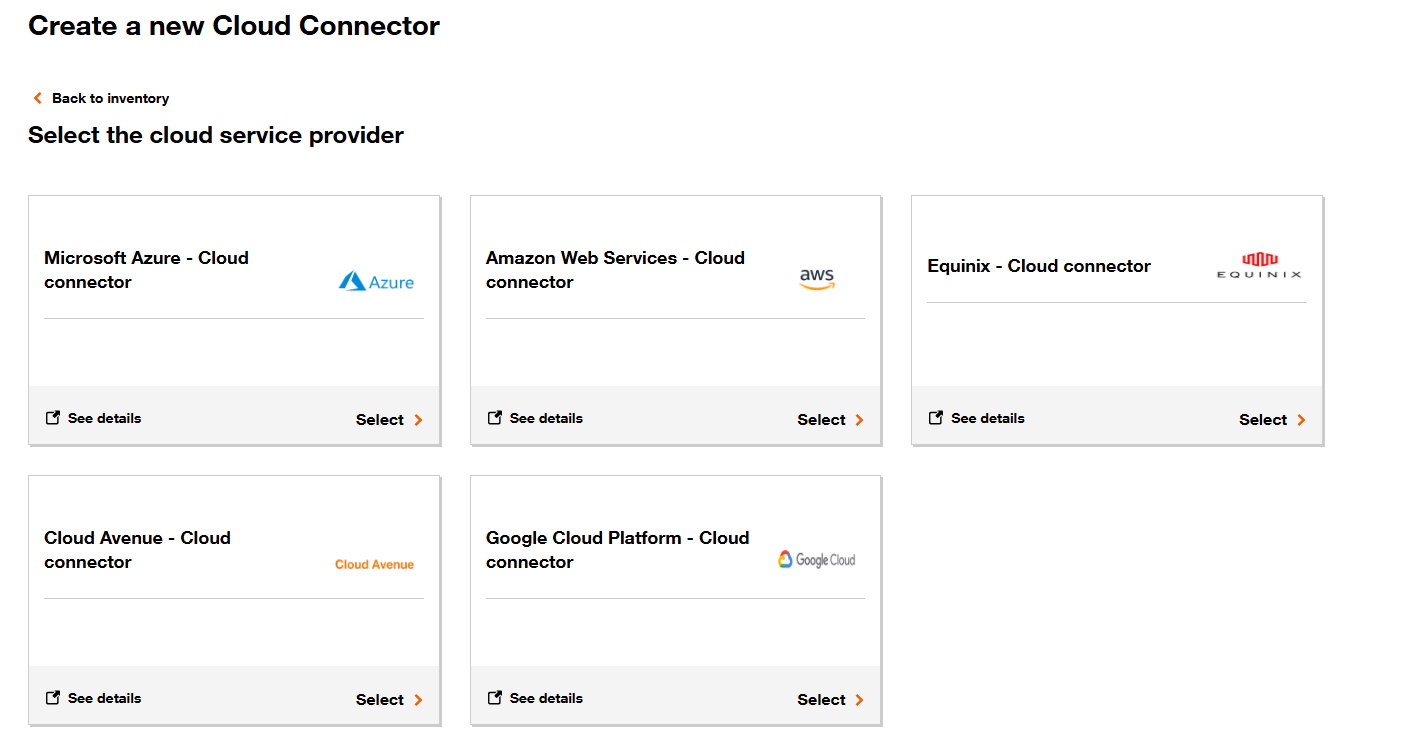Select the Equinix cloud connector

[1272, 420]
